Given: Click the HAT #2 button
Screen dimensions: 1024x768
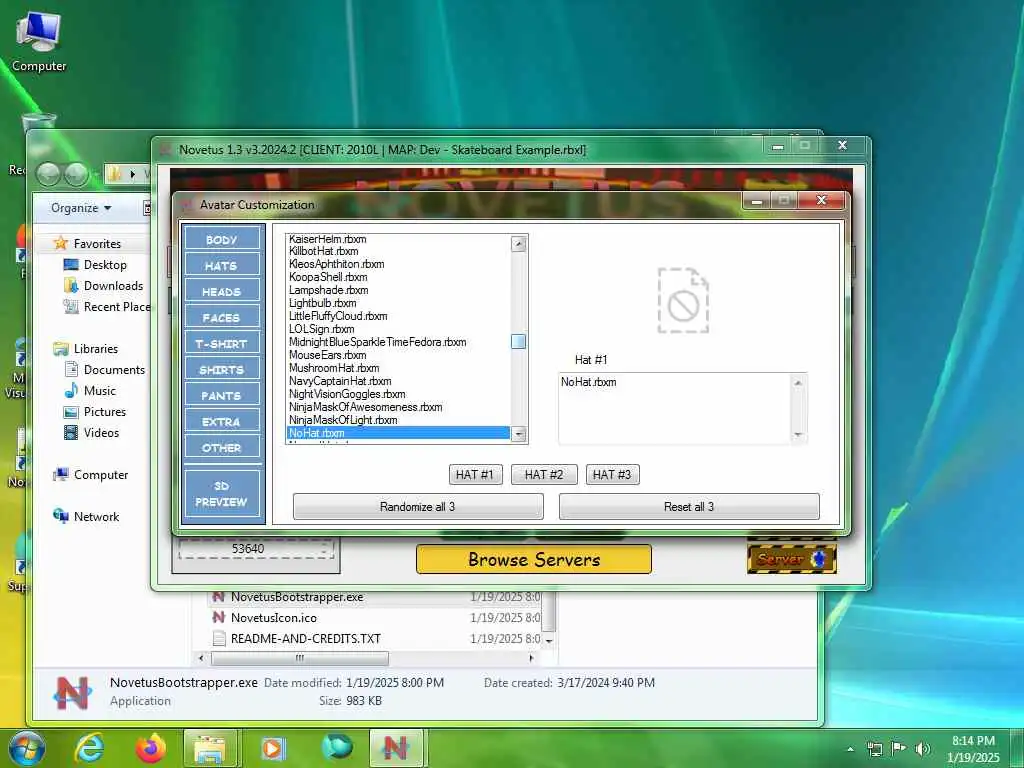Looking at the screenshot, I should click(543, 475).
